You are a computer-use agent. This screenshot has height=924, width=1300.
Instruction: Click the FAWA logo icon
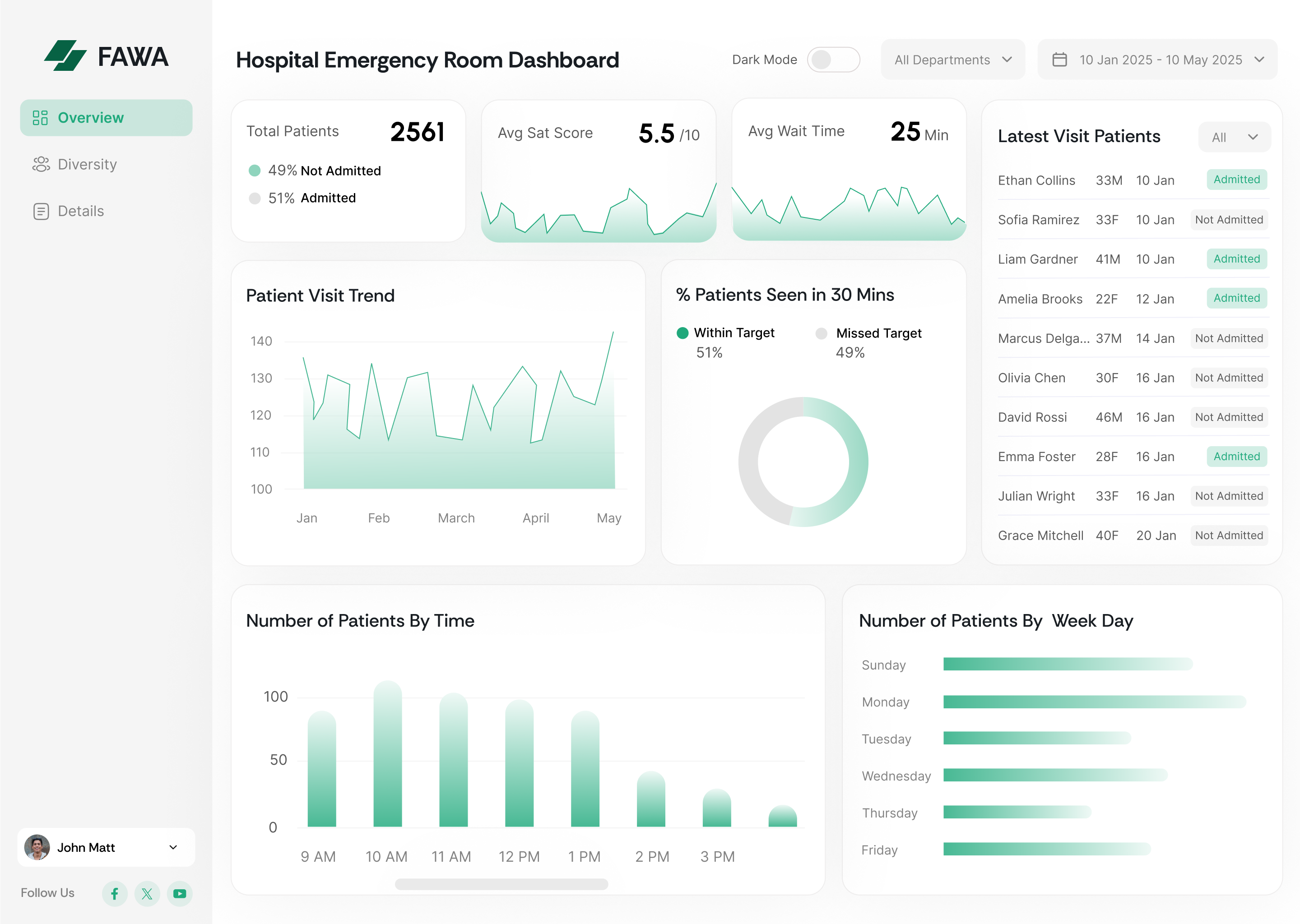coord(65,56)
